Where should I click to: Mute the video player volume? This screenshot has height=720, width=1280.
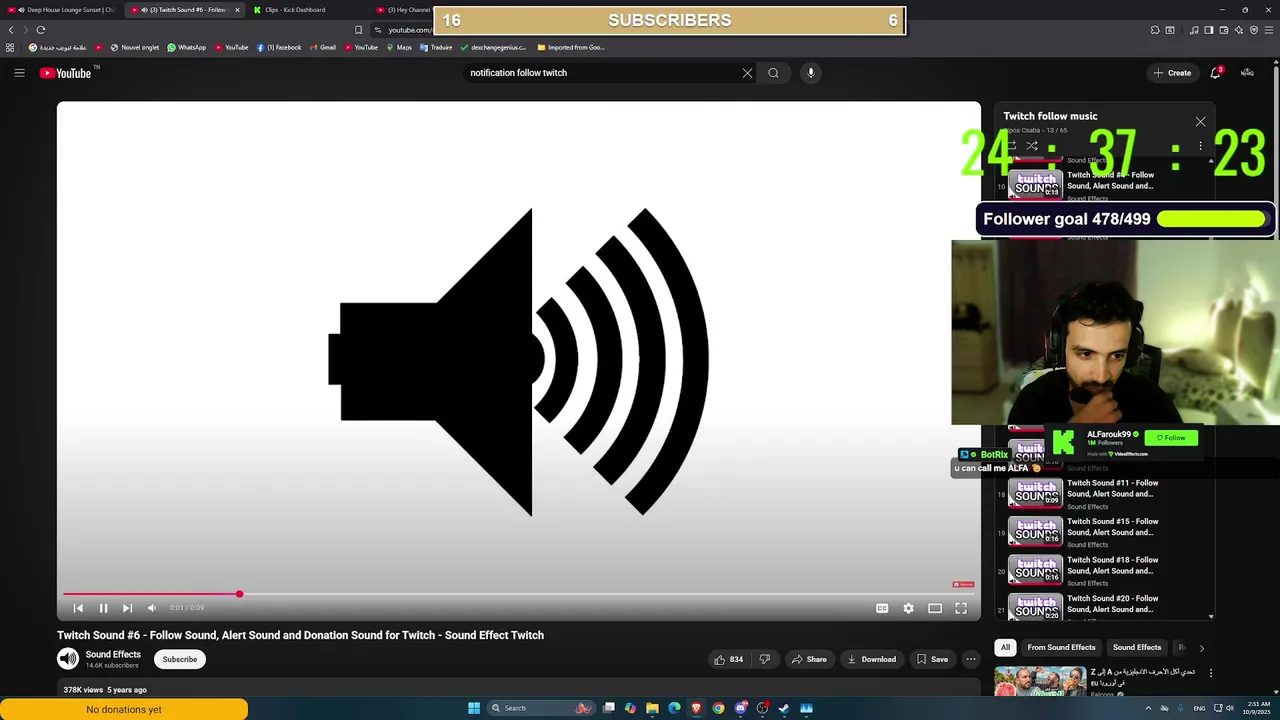click(152, 608)
